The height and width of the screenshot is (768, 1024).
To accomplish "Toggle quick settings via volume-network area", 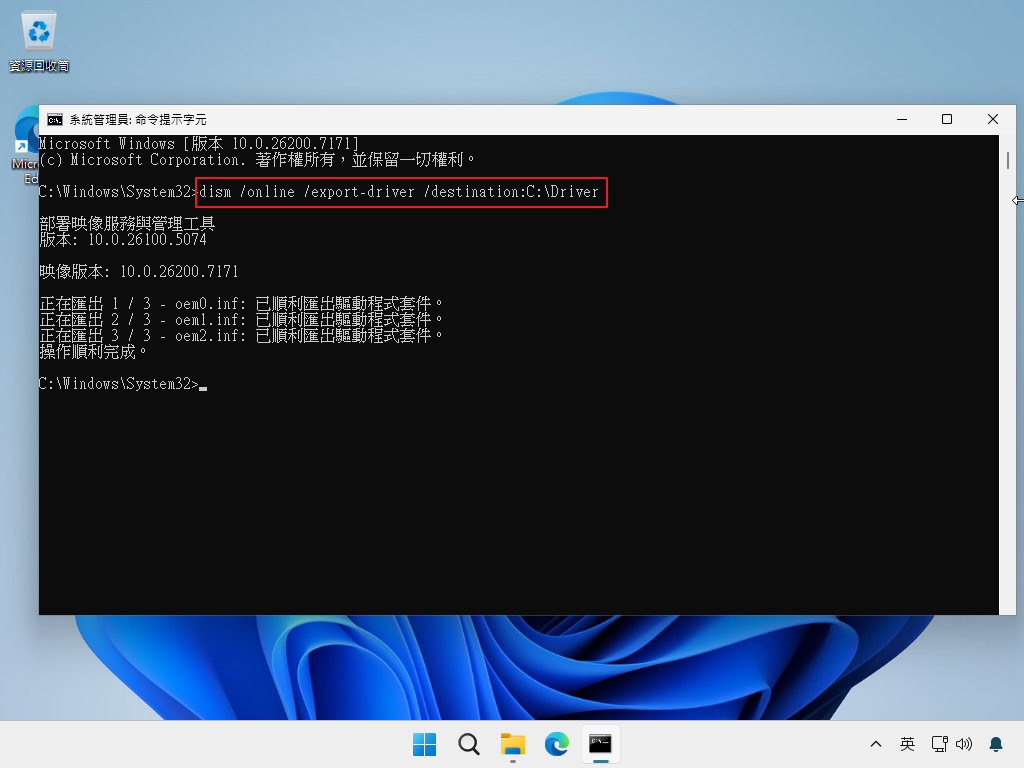I will [x=952, y=744].
